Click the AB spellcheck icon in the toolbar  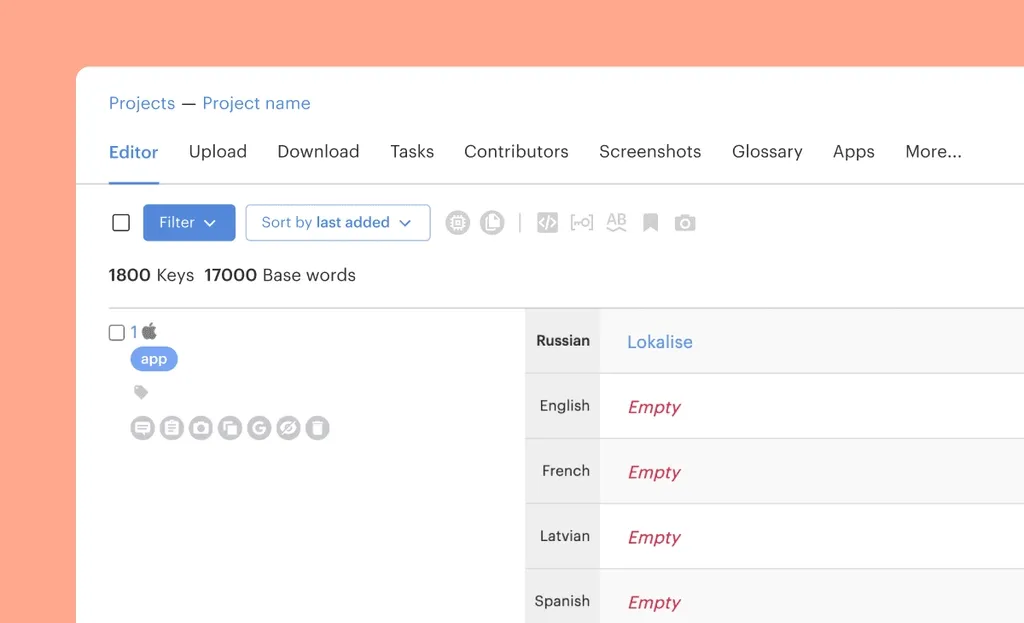point(616,222)
